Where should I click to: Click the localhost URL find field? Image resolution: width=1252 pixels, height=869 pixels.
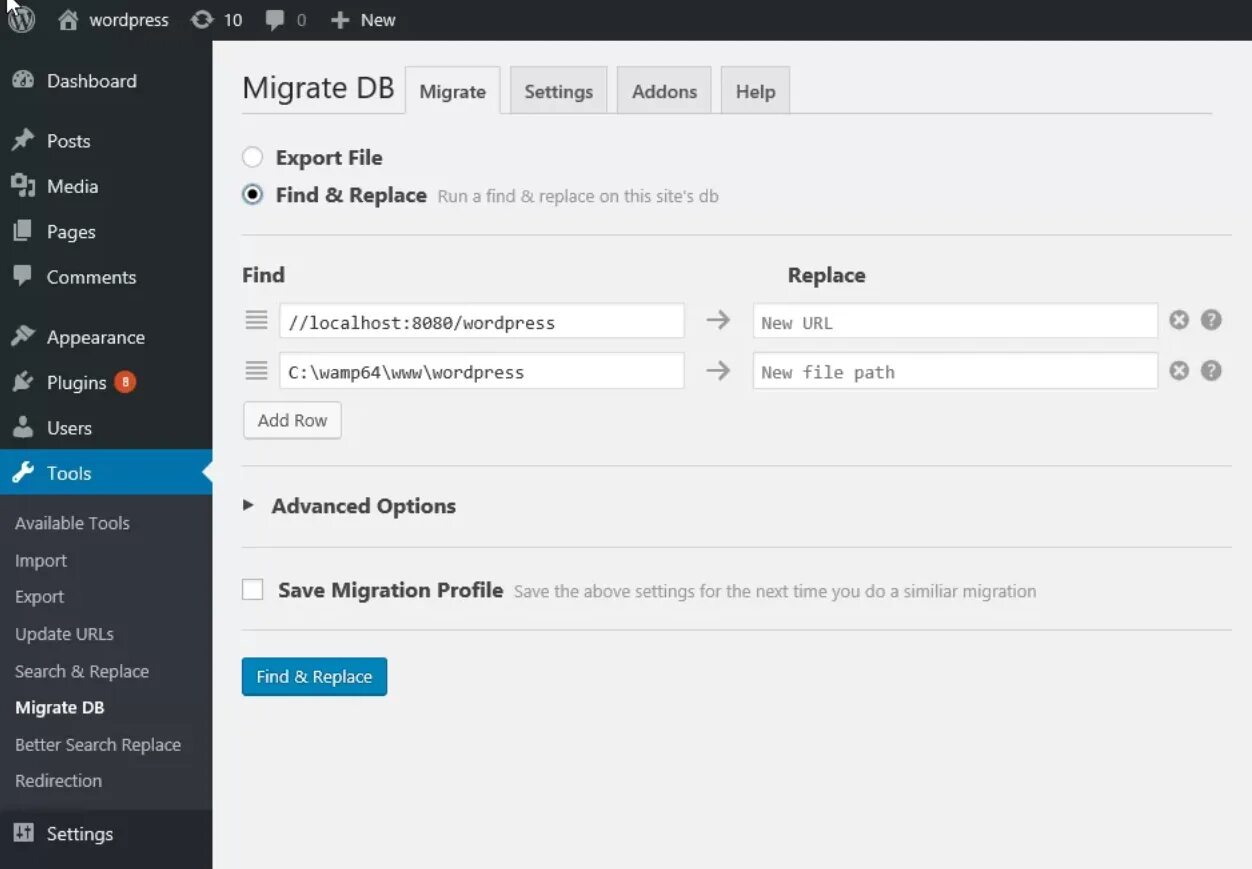click(x=482, y=322)
